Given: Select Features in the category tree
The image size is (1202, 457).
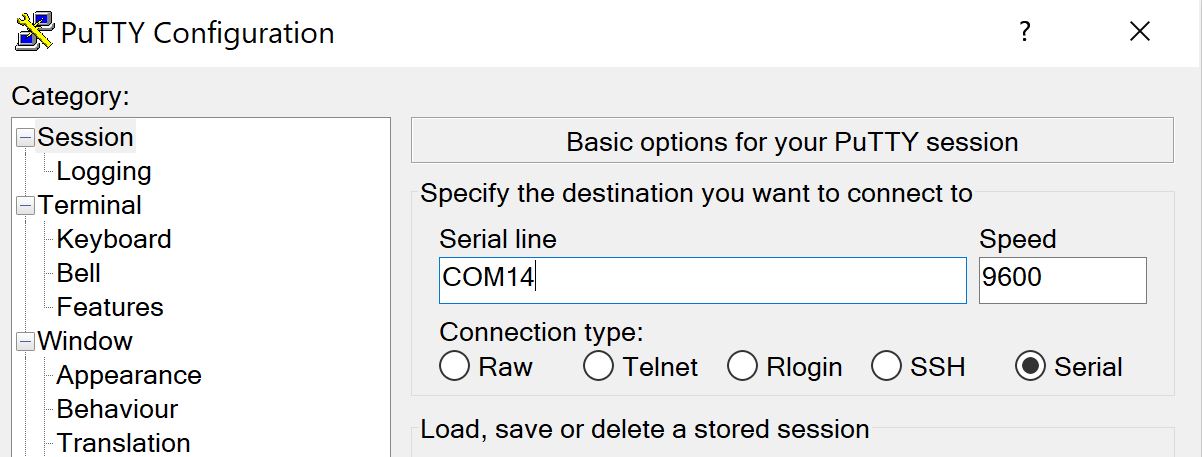Looking at the screenshot, I should point(110,307).
